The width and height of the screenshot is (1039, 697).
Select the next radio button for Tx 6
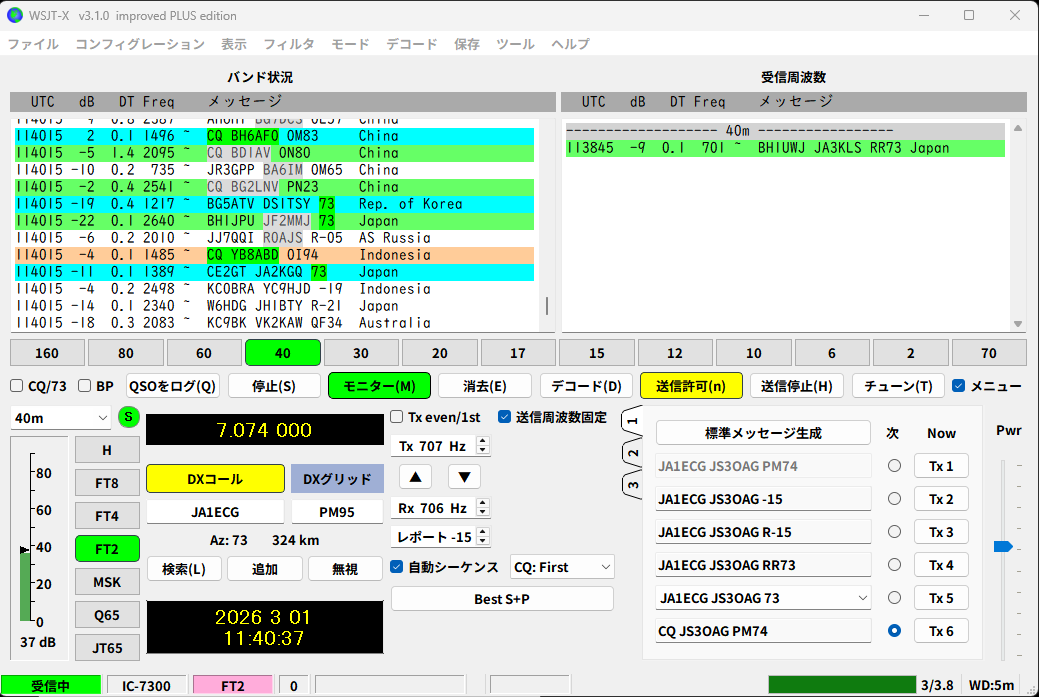[895, 631]
